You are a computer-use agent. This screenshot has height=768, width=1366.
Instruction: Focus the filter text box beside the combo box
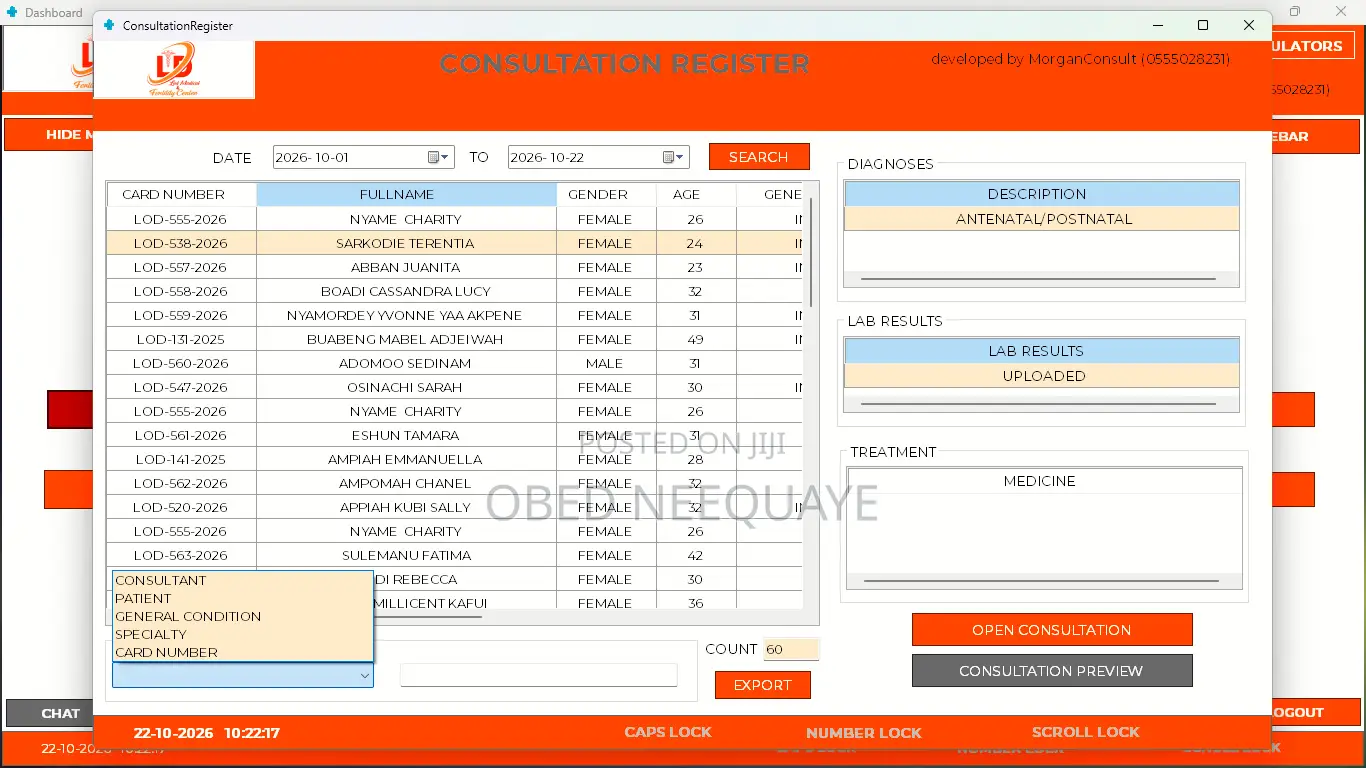pyautogui.click(x=539, y=676)
